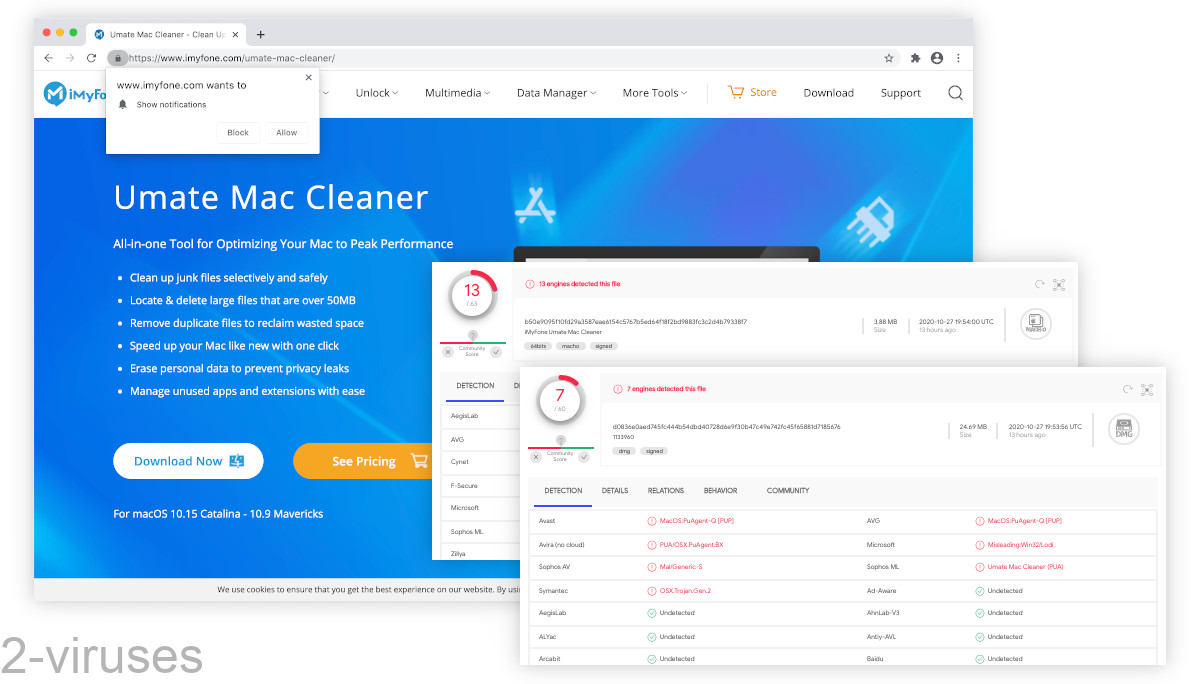Click the F-Secure row in the 13-engine report
Screen dimensions: 1200x684
point(480,485)
